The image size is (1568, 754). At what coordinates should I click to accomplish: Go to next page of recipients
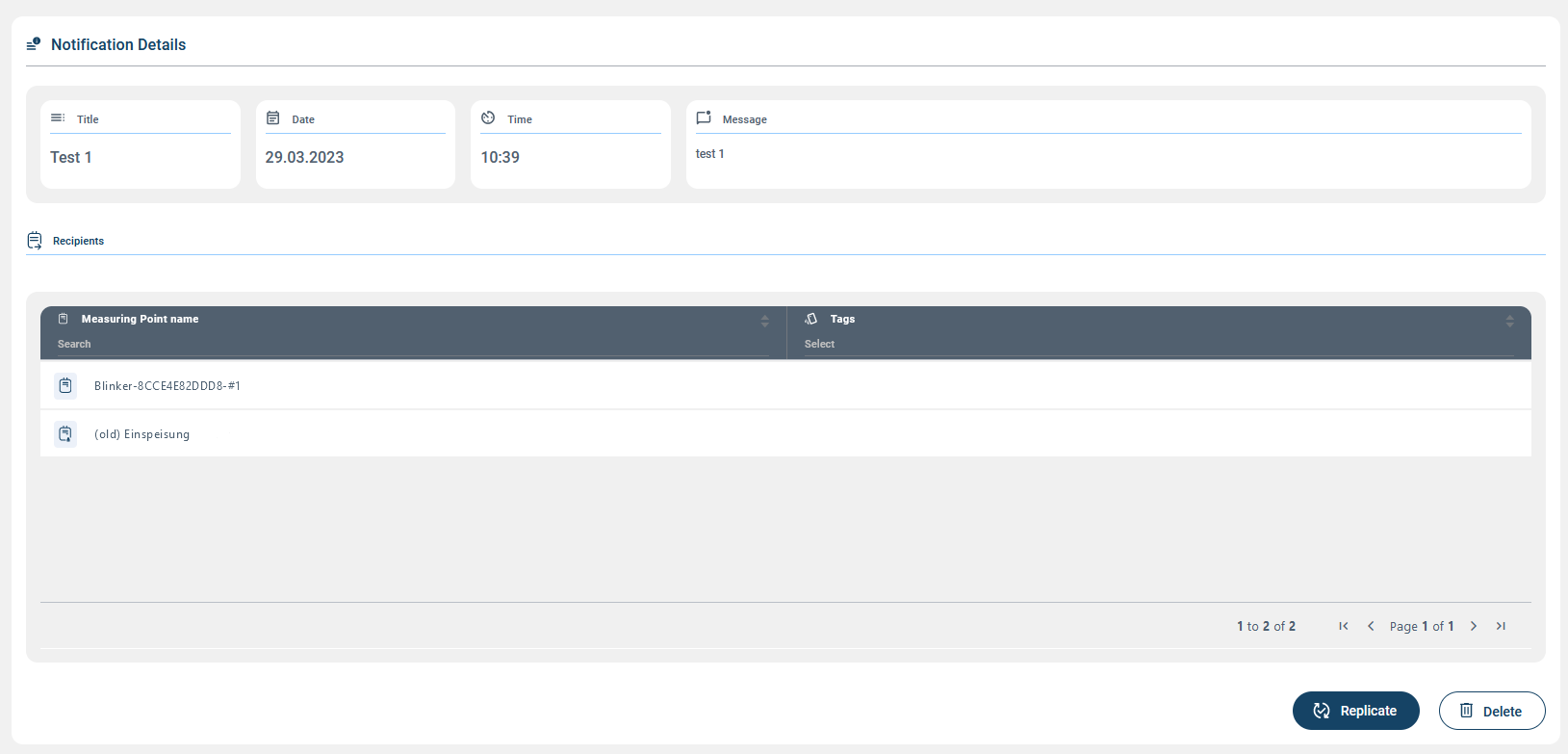pyautogui.click(x=1474, y=626)
